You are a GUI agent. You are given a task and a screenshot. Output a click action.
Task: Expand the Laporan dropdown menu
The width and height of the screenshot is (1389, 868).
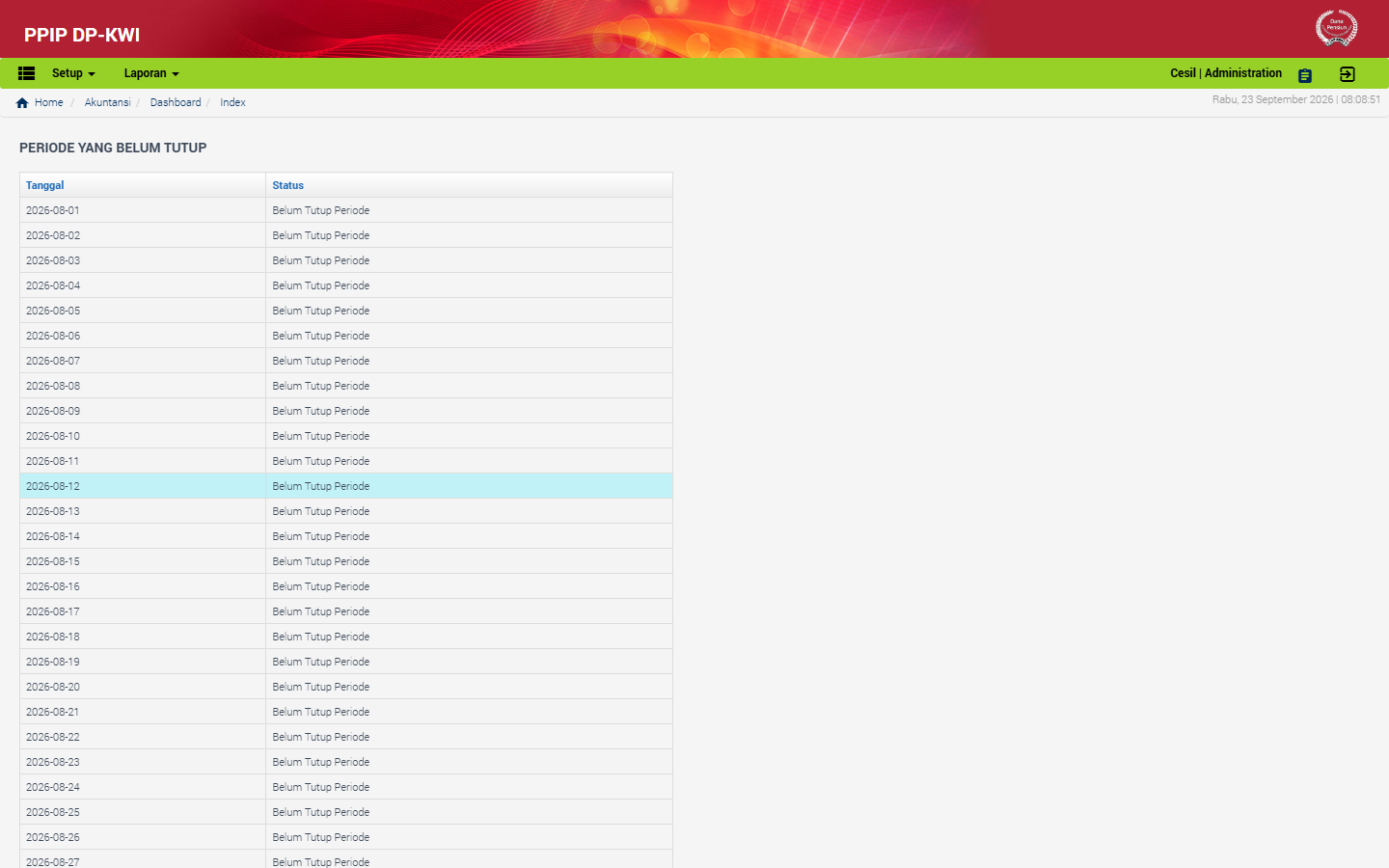tap(151, 73)
